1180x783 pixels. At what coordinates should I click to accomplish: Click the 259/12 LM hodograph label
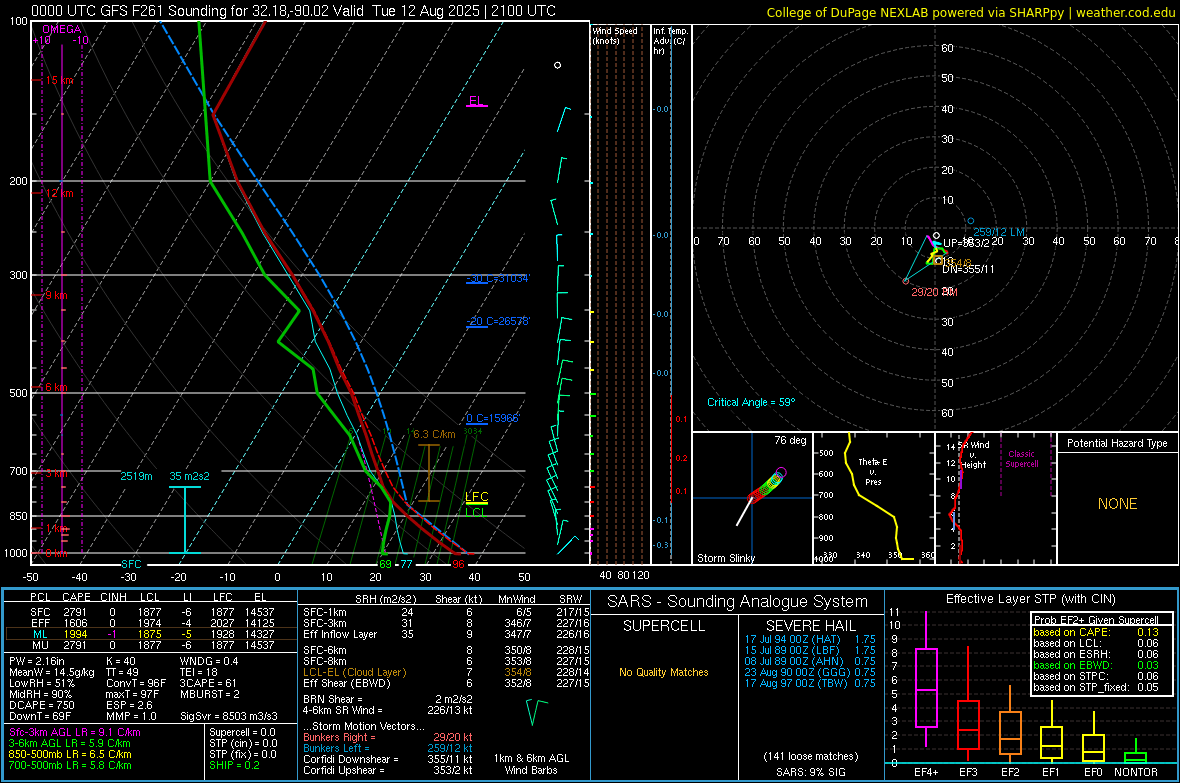(999, 232)
